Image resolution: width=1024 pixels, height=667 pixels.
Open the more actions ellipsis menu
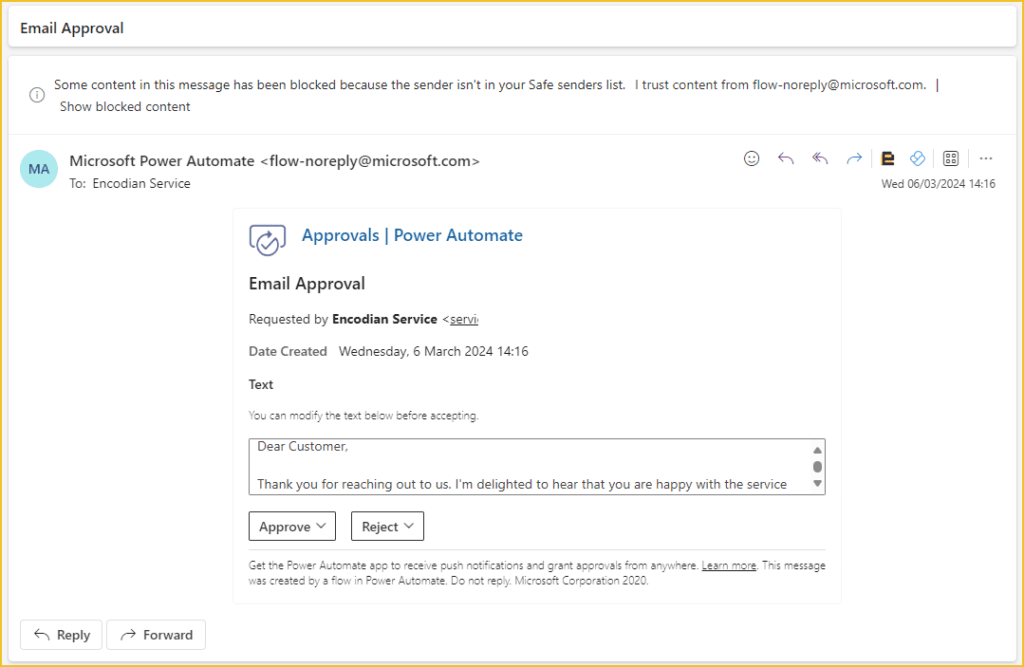point(986,158)
